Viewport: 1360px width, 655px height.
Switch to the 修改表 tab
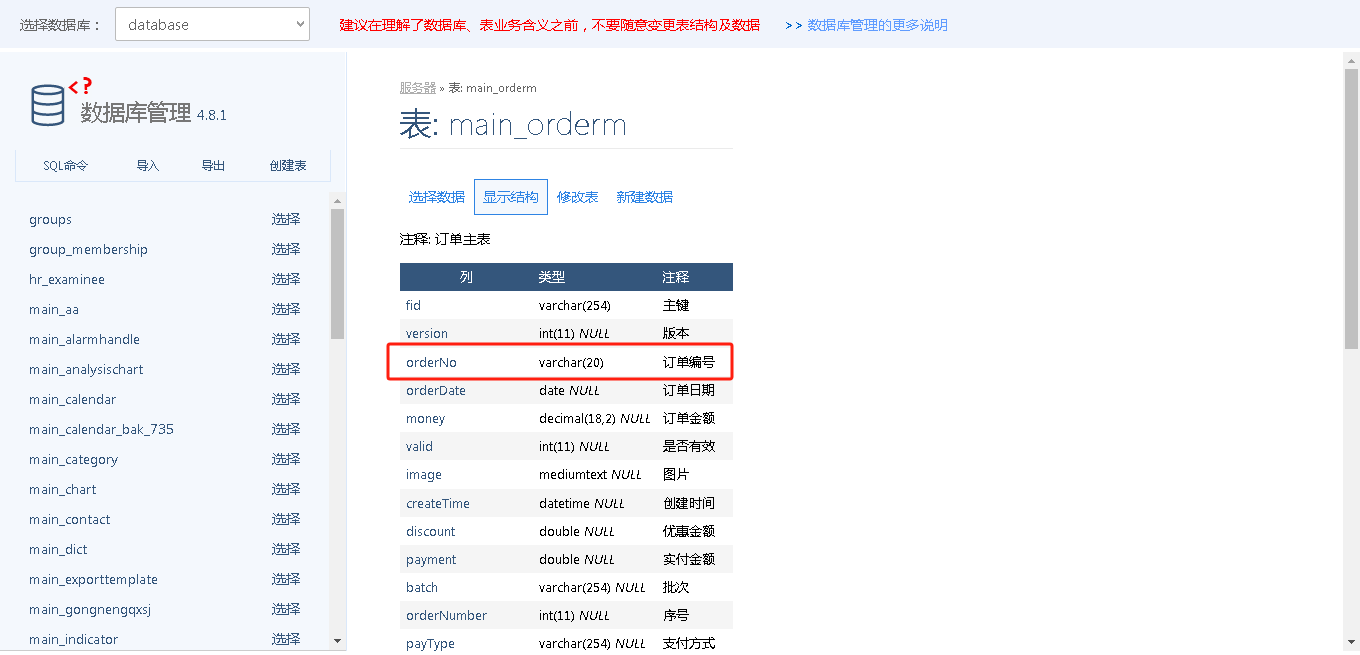tap(578, 197)
